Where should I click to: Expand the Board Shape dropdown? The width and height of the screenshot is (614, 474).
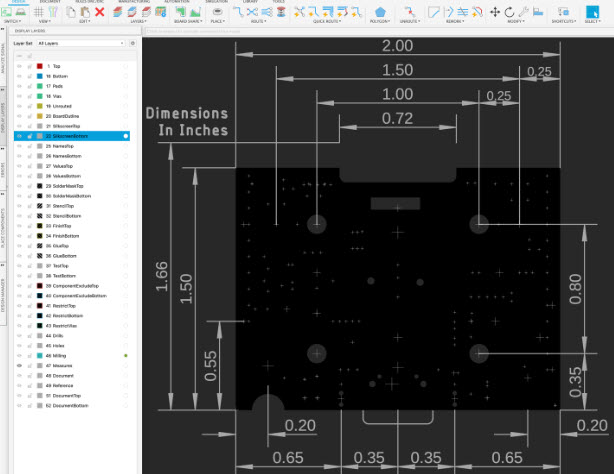pos(188,21)
